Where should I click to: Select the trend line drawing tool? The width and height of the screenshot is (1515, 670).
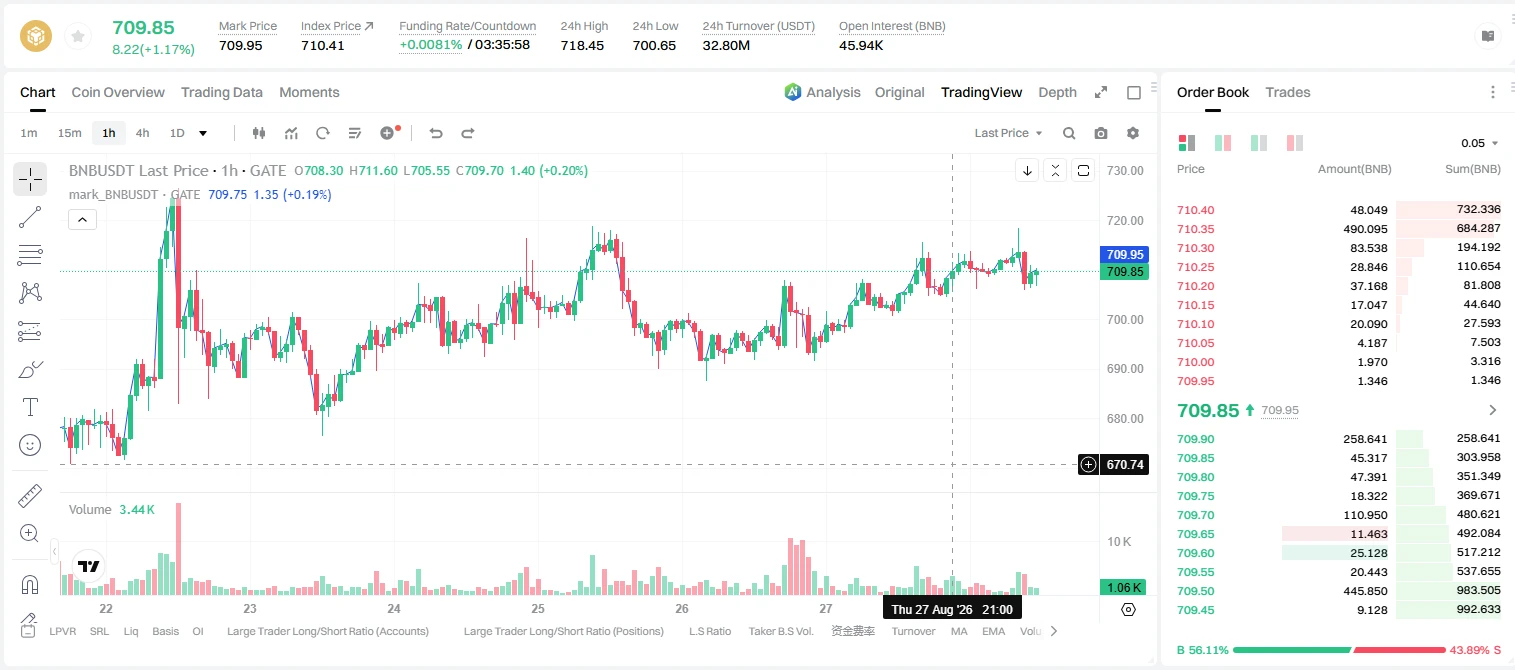coord(30,217)
